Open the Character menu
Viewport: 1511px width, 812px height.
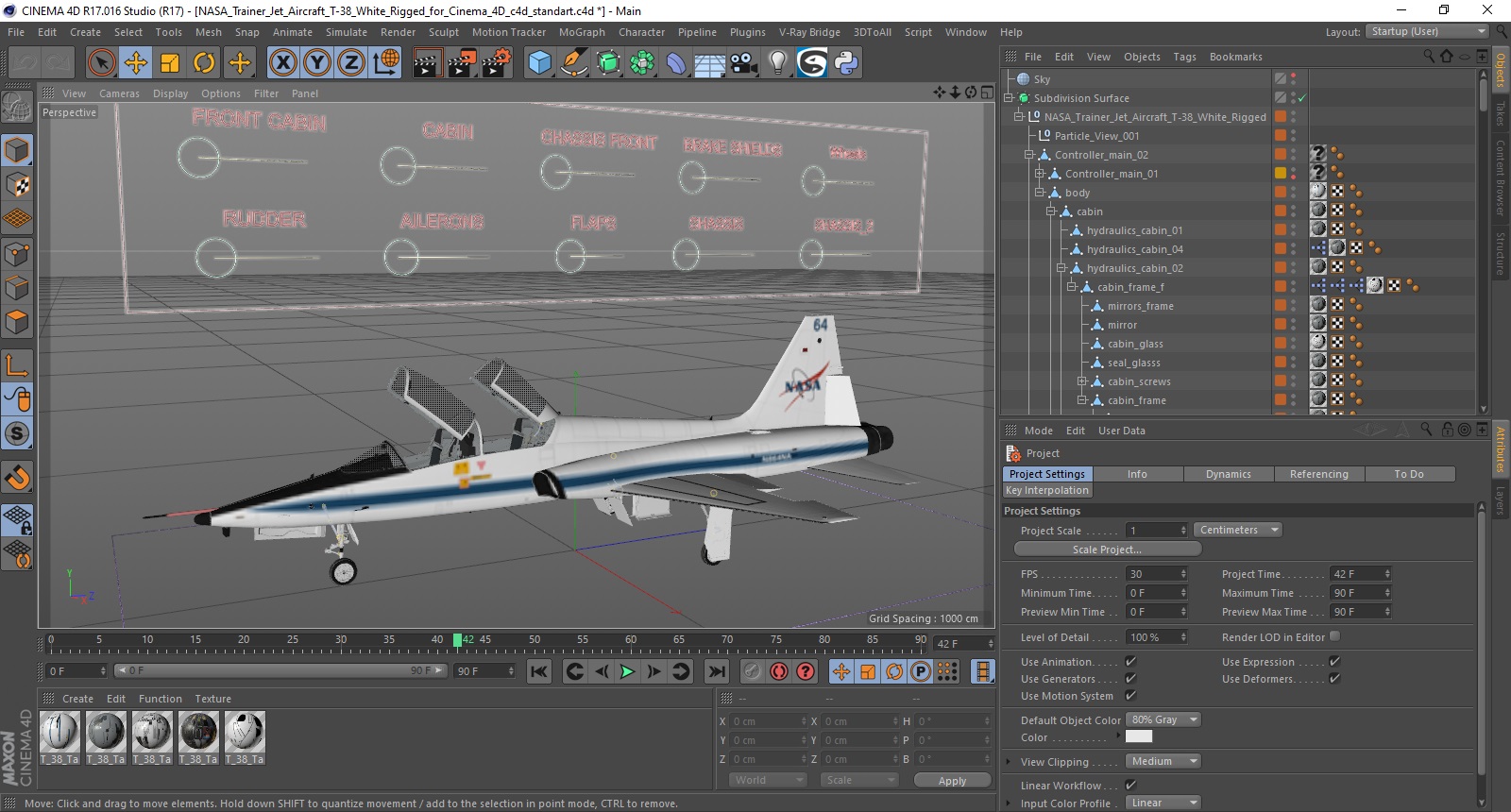[642, 32]
